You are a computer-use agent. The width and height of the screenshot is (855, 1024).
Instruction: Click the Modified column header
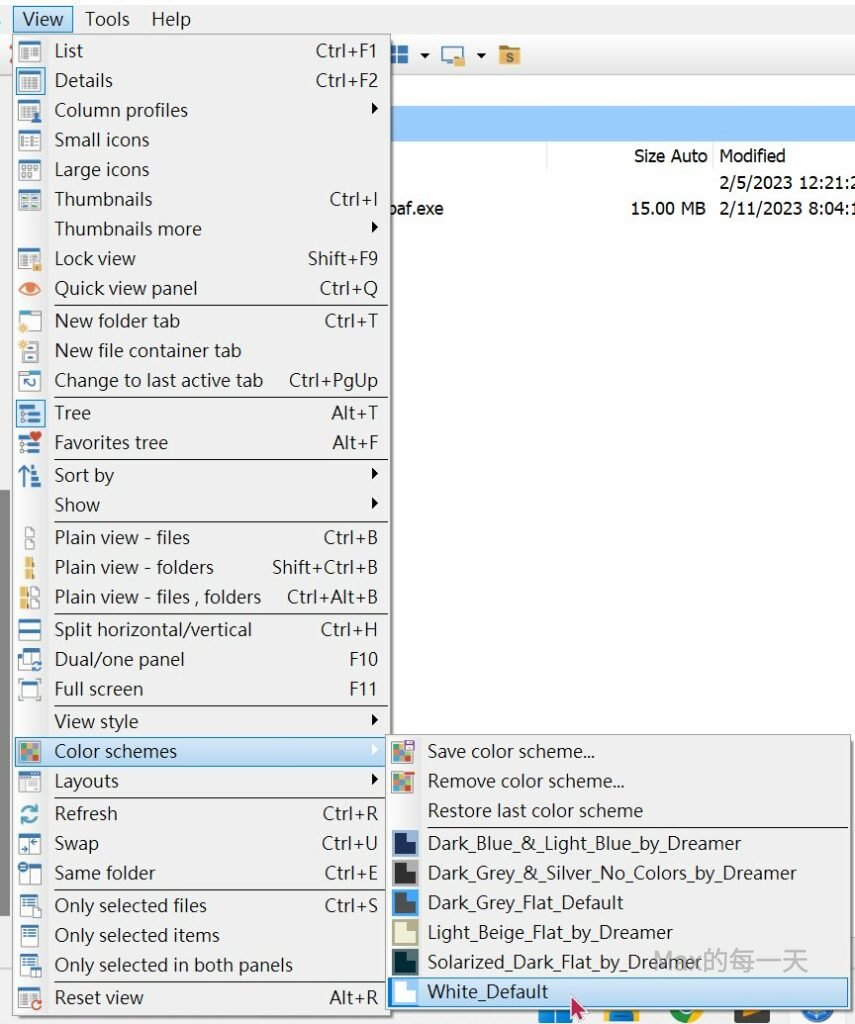752,156
